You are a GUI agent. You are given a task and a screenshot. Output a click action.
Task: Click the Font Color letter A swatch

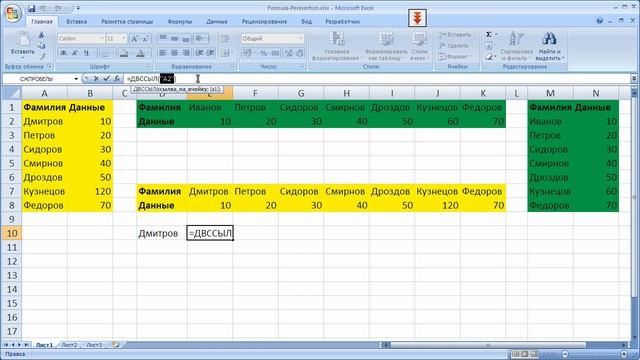(140, 53)
